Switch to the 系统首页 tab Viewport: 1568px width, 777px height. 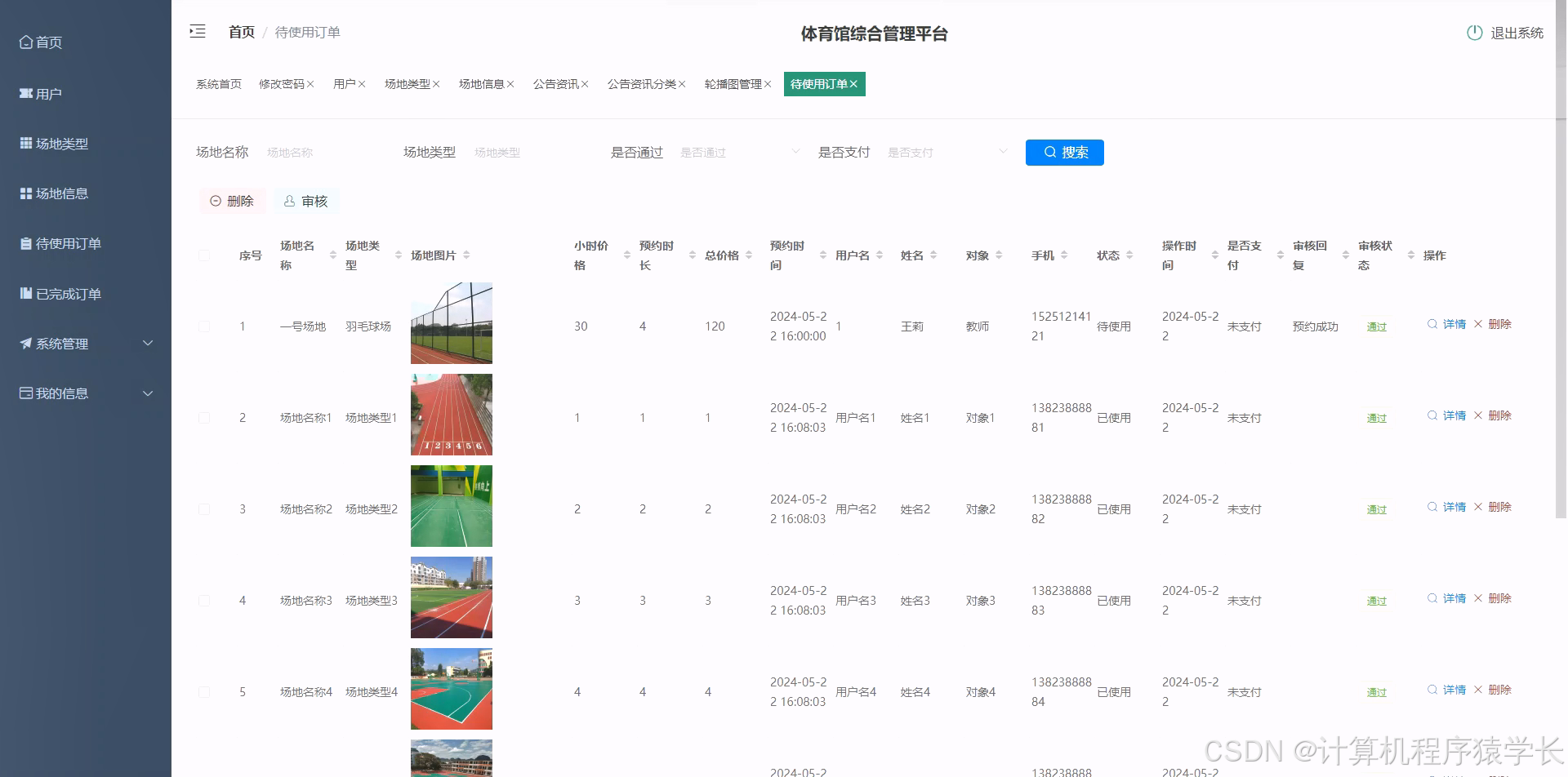click(219, 84)
